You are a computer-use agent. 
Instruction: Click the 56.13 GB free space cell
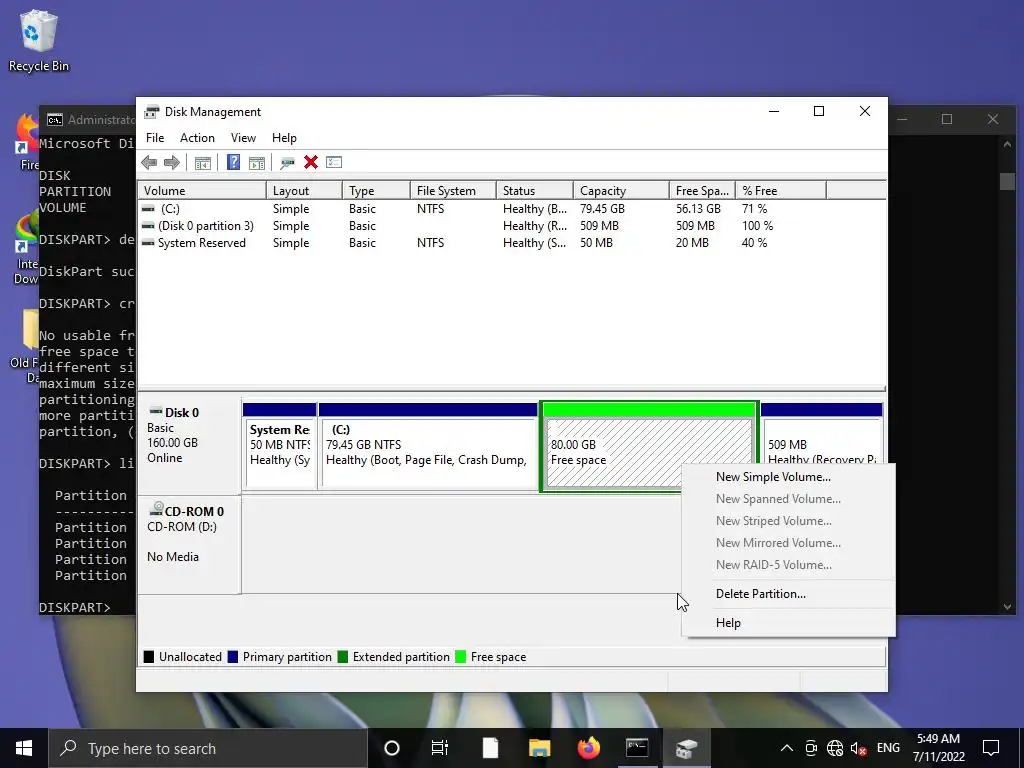point(698,209)
